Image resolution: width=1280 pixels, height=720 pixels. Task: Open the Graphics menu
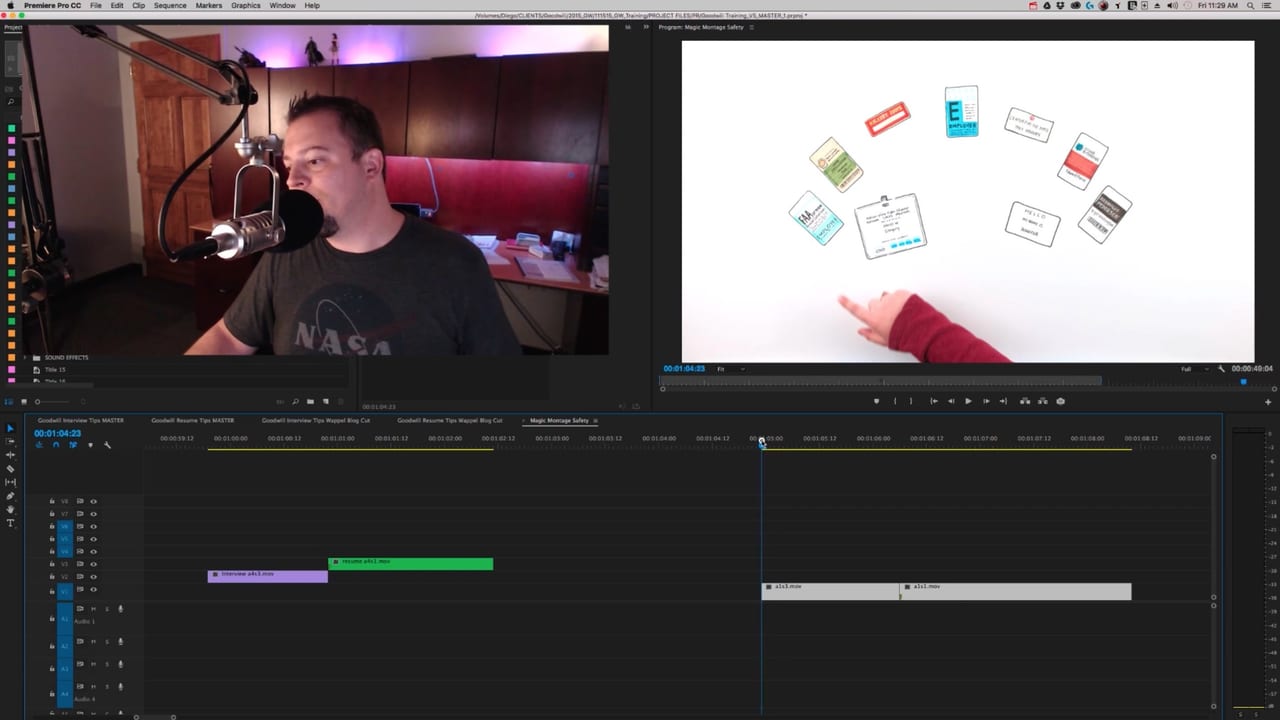click(x=246, y=6)
